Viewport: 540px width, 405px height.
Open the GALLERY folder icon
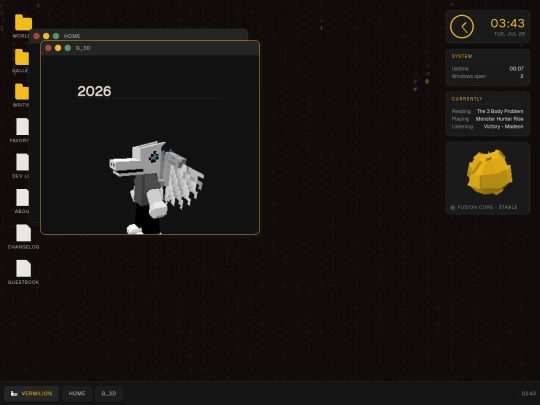pos(22,57)
